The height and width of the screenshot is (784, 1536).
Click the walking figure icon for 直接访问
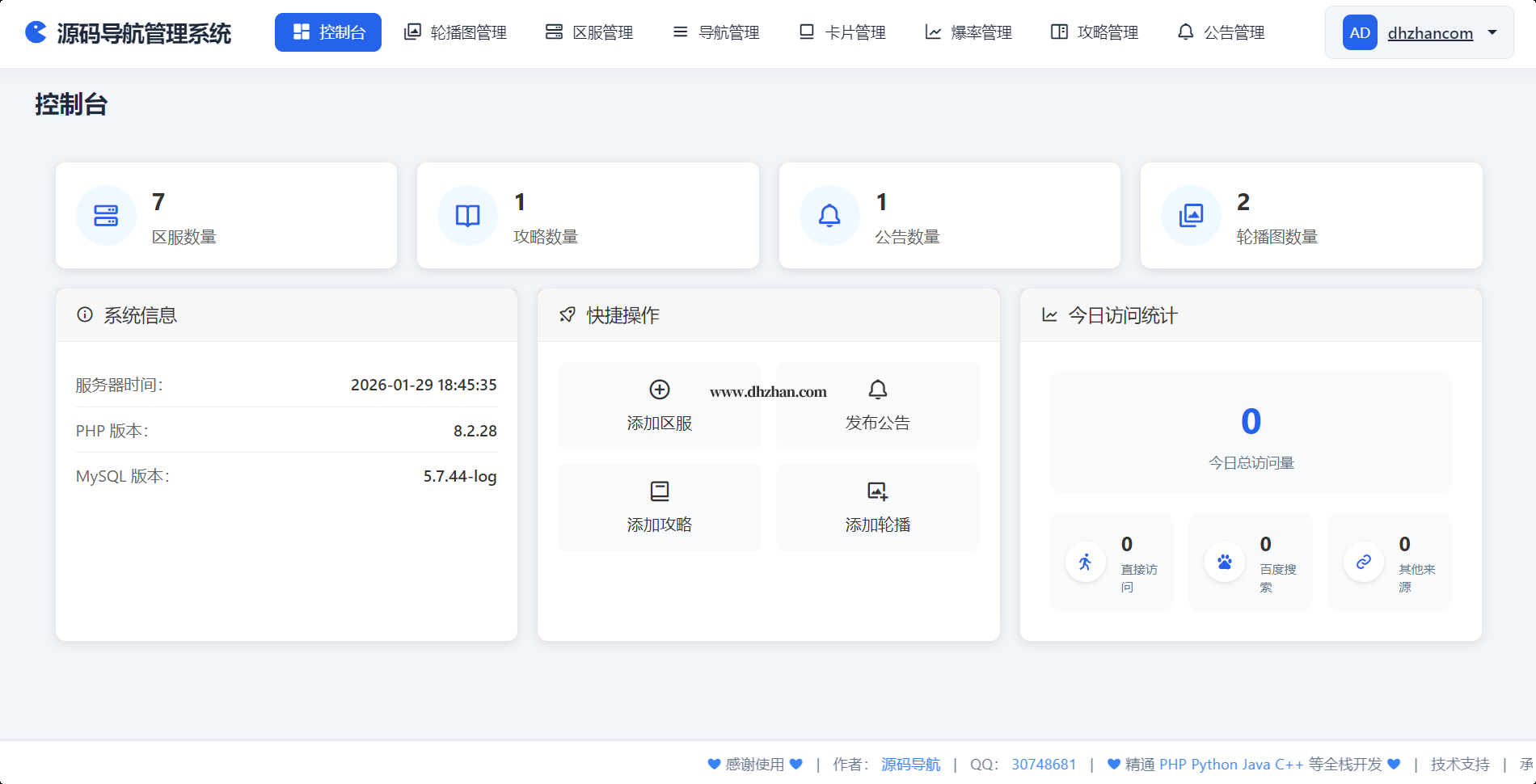(1086, 562)
